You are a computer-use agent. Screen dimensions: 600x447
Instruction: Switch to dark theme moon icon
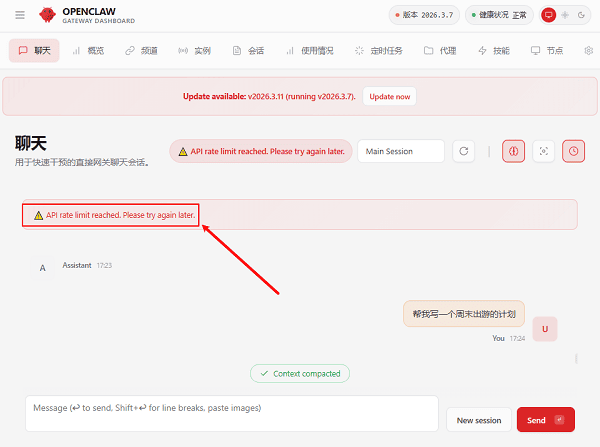581,15
